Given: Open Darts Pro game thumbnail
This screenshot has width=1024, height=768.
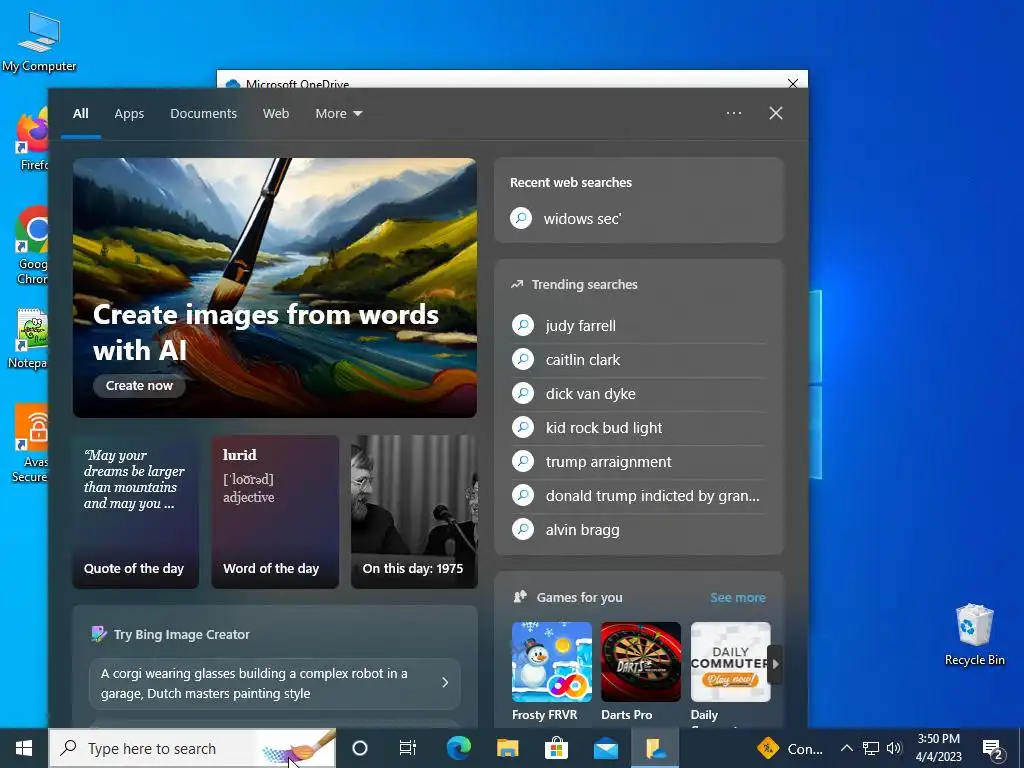Looking at the screenshot, I should click(641, 662).
